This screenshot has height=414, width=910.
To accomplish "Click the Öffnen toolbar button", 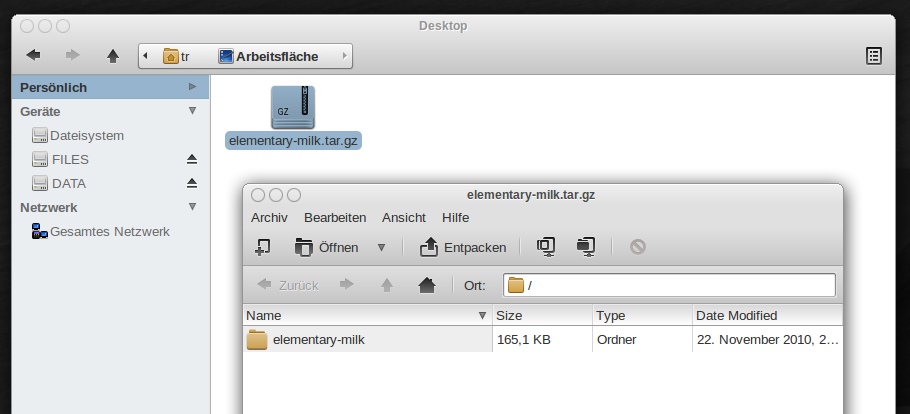I will point(326,247).
